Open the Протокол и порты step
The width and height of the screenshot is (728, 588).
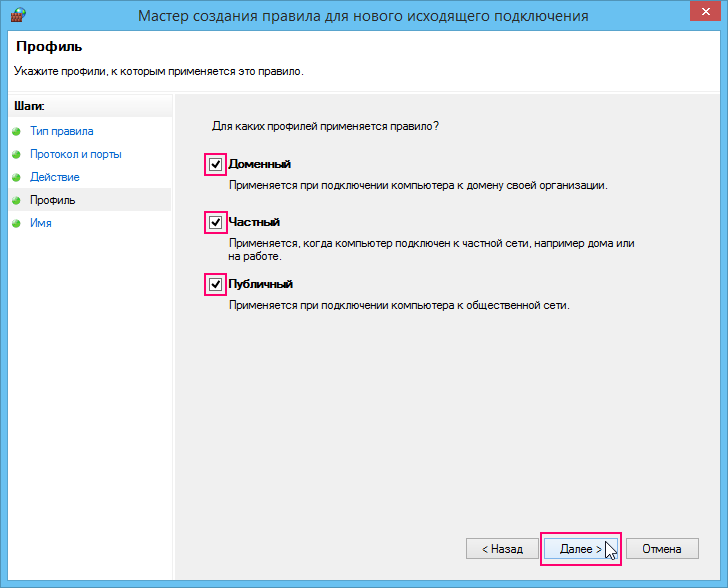pos(76,154)
